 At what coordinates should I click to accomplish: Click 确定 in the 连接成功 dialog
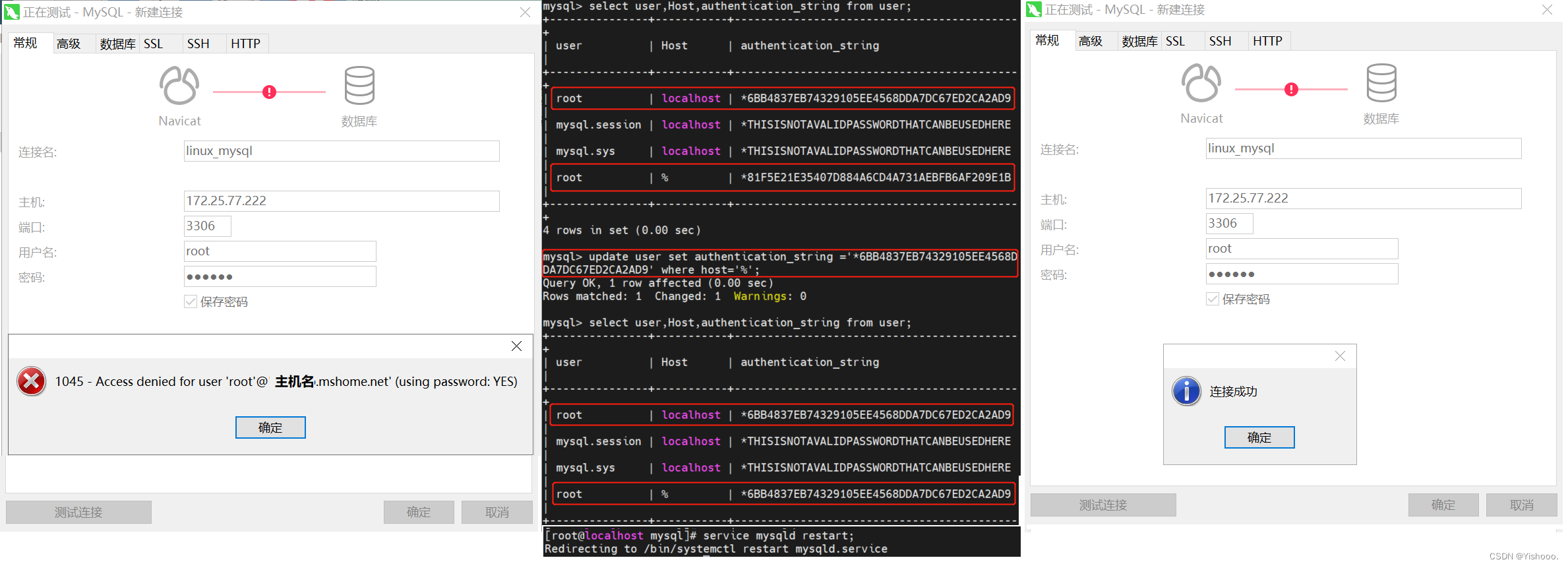[x=1259, y=437]
